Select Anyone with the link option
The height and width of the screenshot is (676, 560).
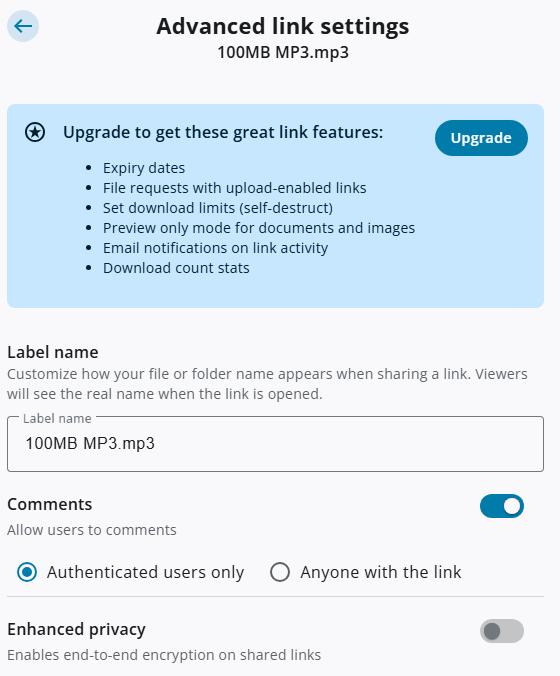point(280,572)
